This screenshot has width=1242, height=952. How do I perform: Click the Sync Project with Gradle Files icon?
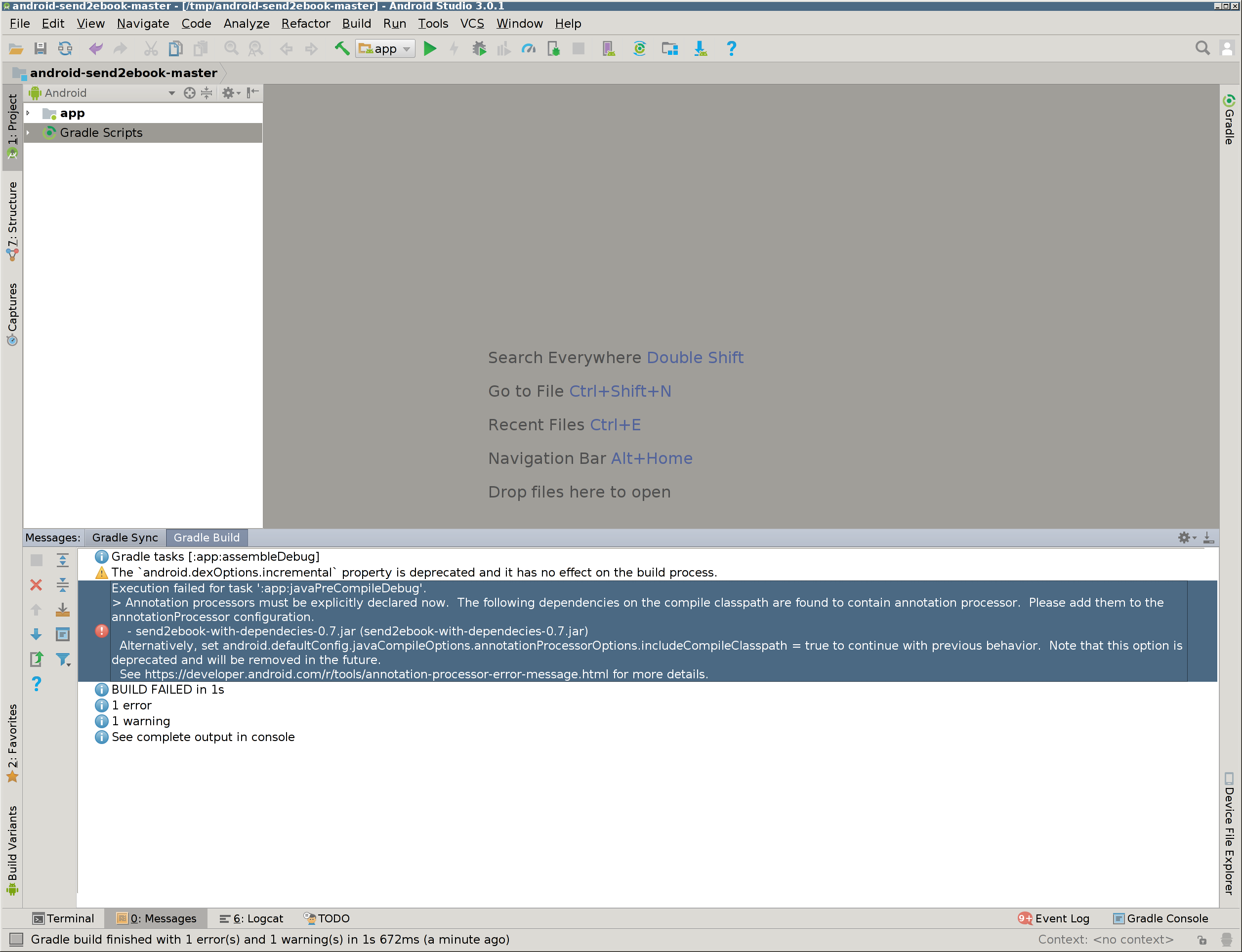[x=640, y=48]
